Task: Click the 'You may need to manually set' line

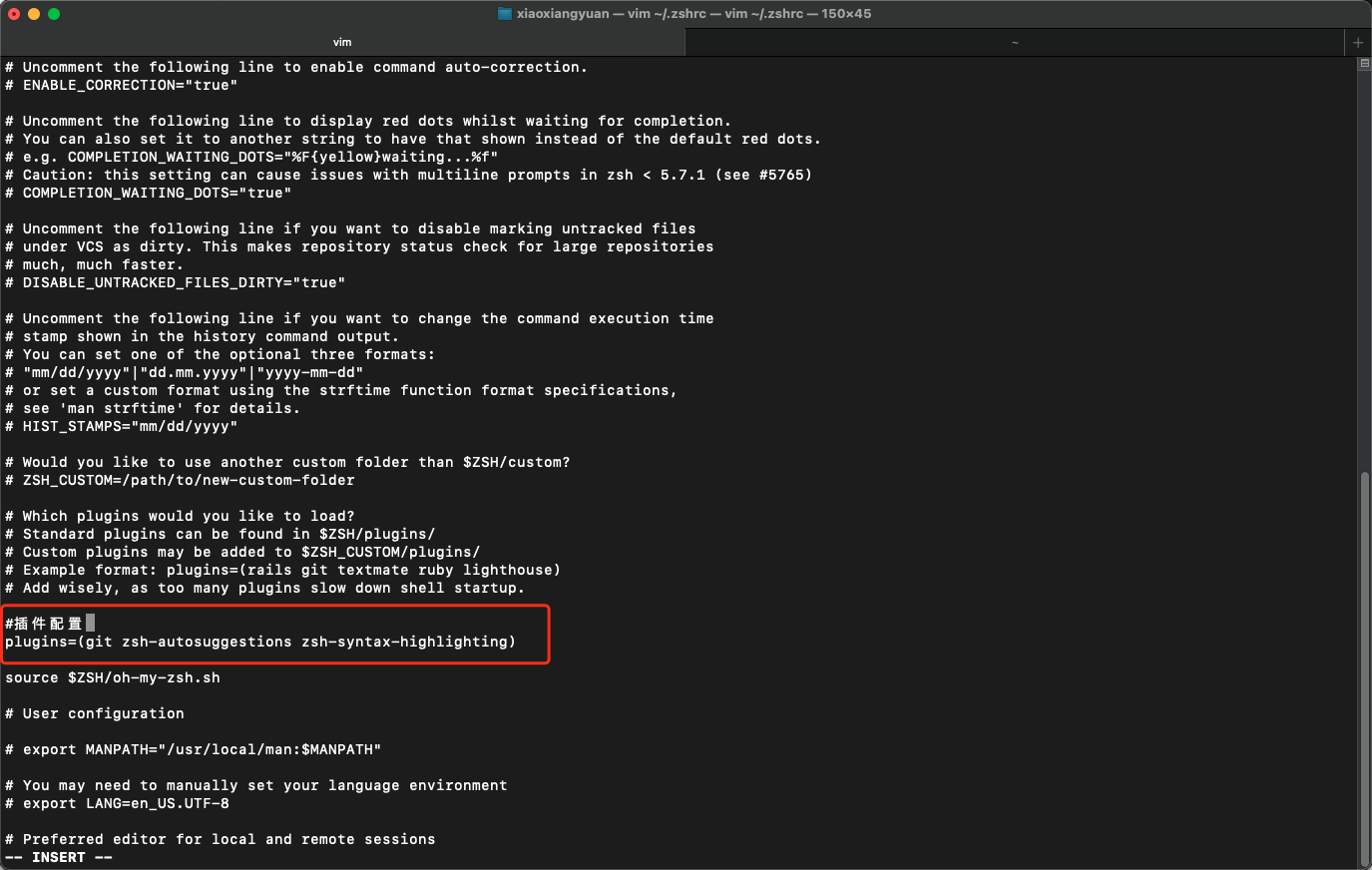Action: pyautogui.click(x=256, y=785)
